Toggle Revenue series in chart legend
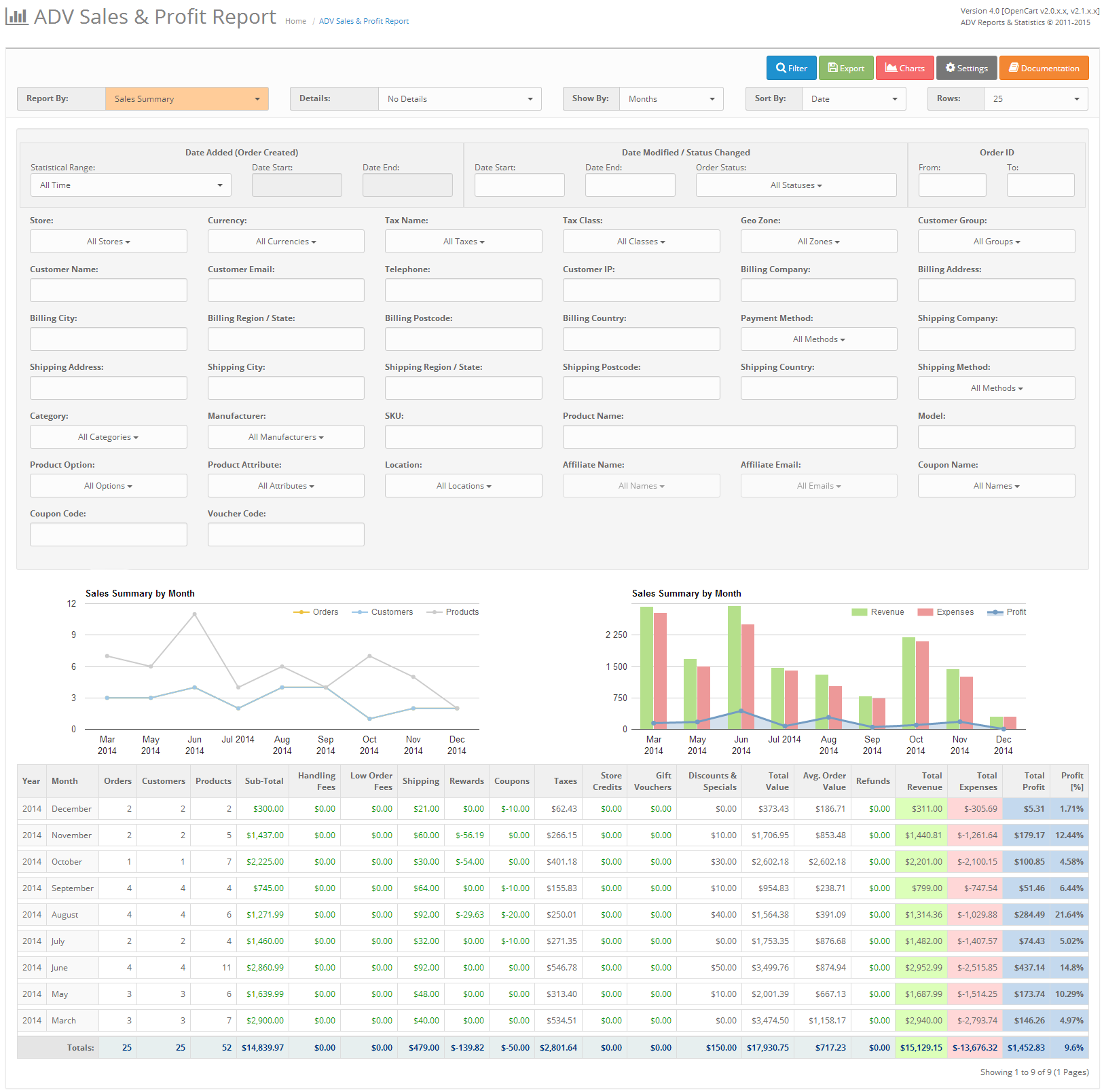Viewport: 1104px width, 1092px height. (878, 612)
